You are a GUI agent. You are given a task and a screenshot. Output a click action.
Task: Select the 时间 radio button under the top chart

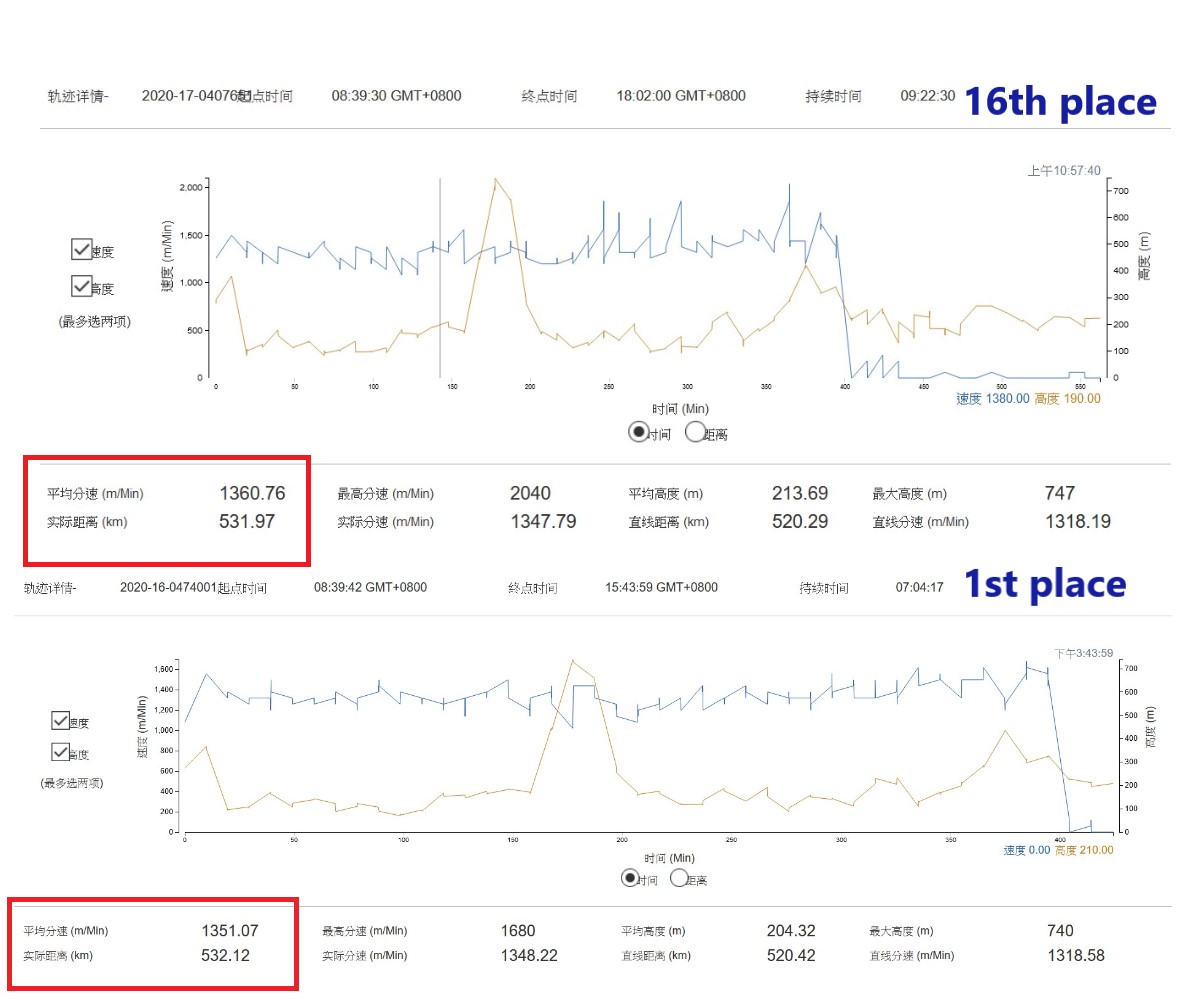click(637, 432)
